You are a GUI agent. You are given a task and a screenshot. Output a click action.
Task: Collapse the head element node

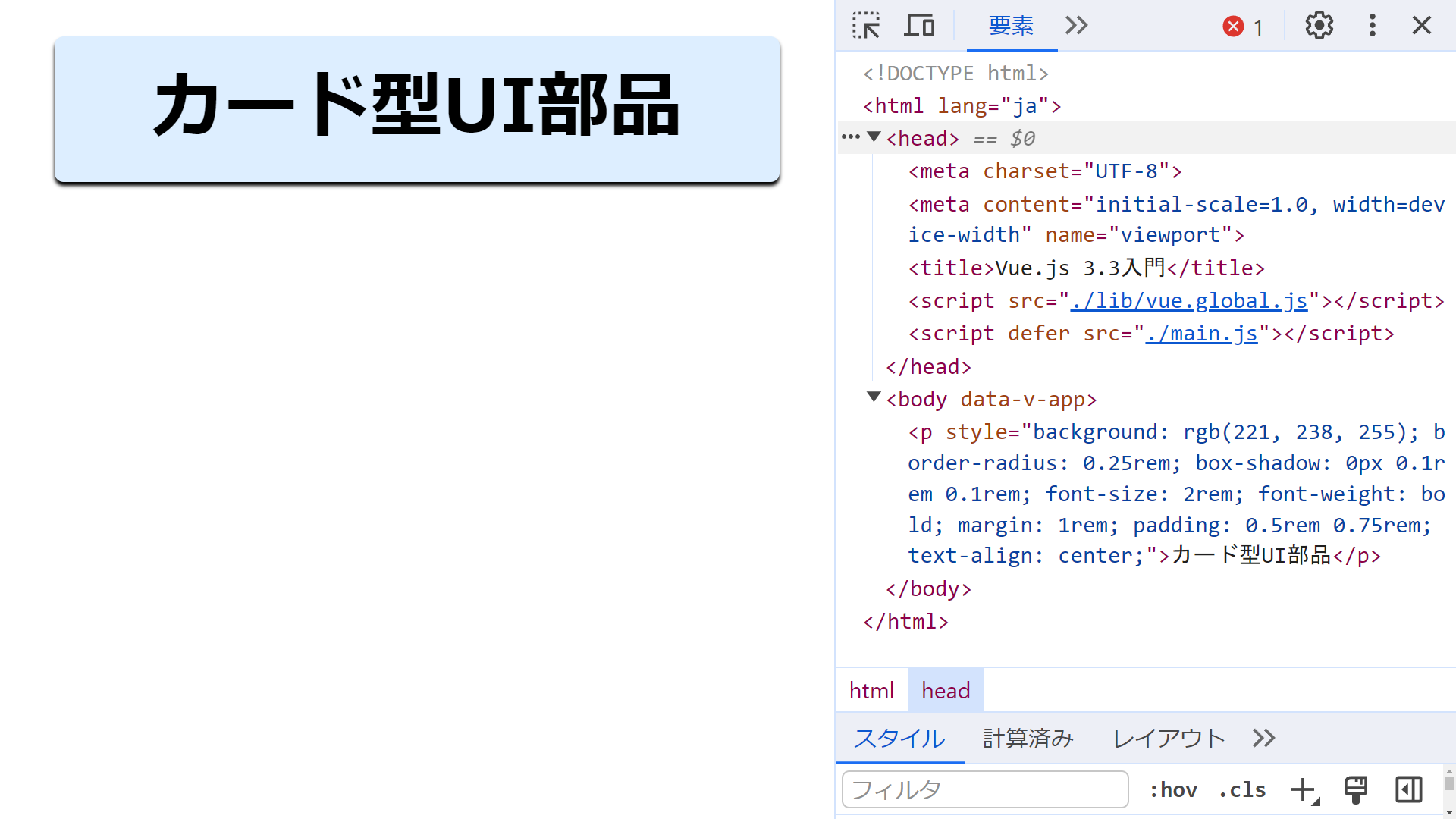(874, 137)
